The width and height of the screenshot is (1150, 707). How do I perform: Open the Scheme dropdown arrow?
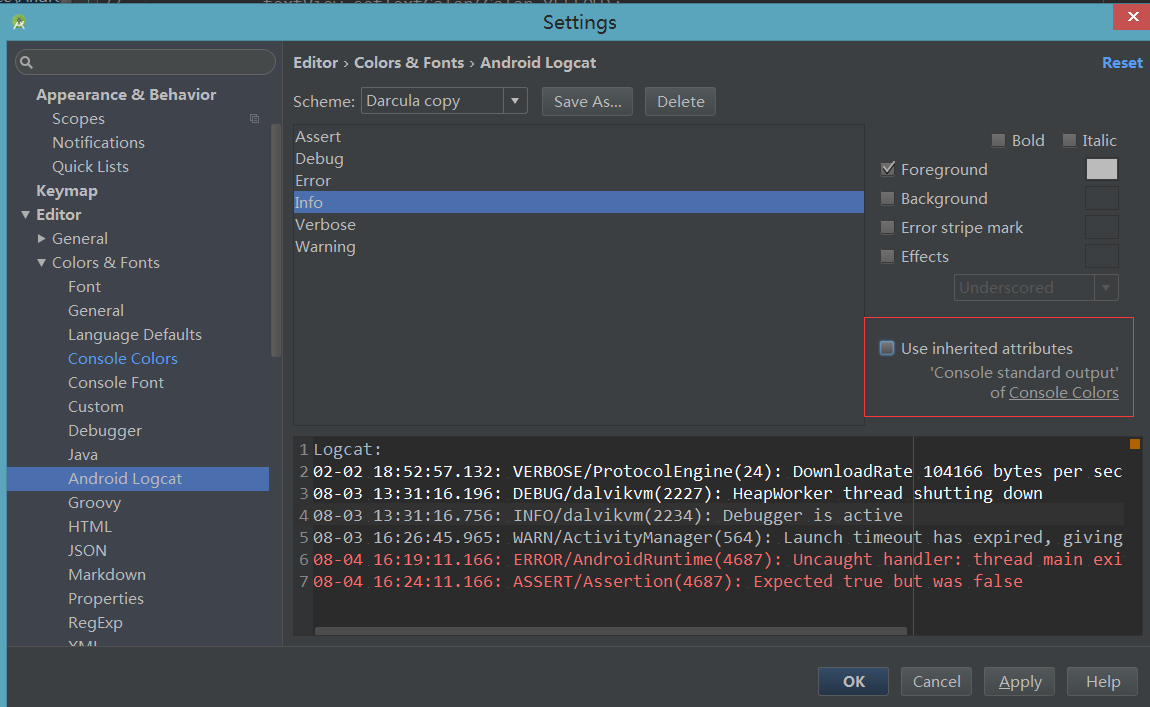click(x=515, y=101)
